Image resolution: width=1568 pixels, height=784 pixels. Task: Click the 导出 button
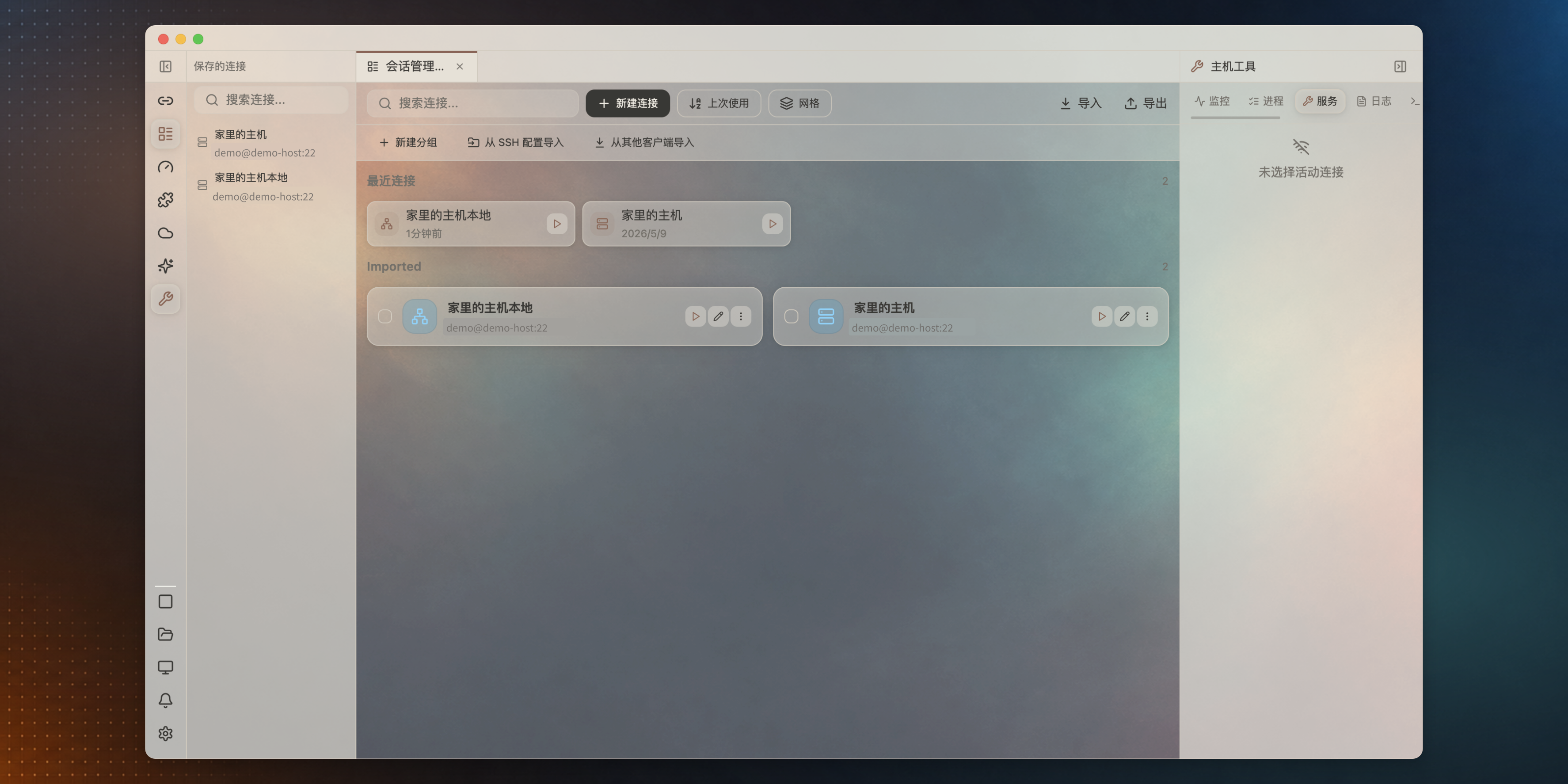tap(1146, 103)
